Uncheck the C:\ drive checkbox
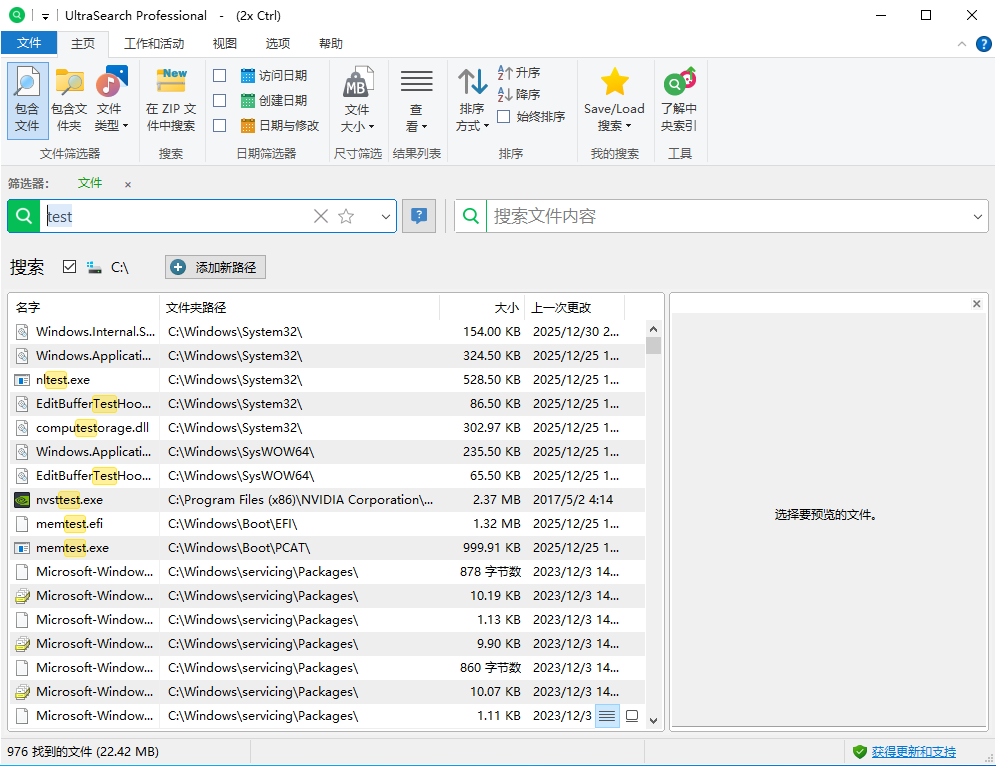 69,267
